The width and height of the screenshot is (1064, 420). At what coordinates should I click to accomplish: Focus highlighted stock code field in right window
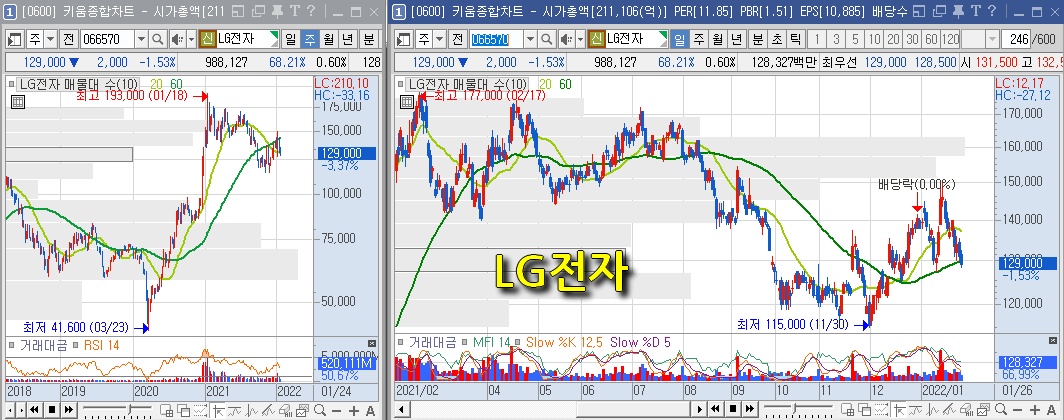click(x=497, y=39)
